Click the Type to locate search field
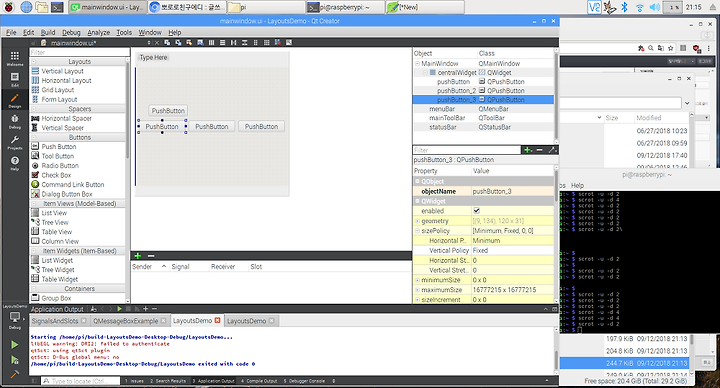Screen dimensions: 720x388 [x=80, y=381]
